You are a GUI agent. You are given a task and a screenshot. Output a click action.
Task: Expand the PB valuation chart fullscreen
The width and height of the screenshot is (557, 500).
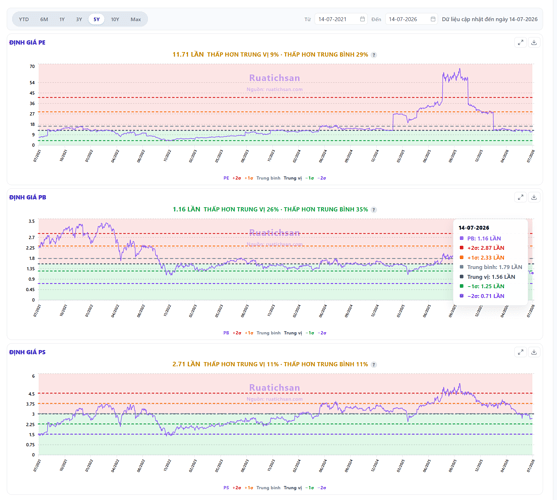click(520, 197)
